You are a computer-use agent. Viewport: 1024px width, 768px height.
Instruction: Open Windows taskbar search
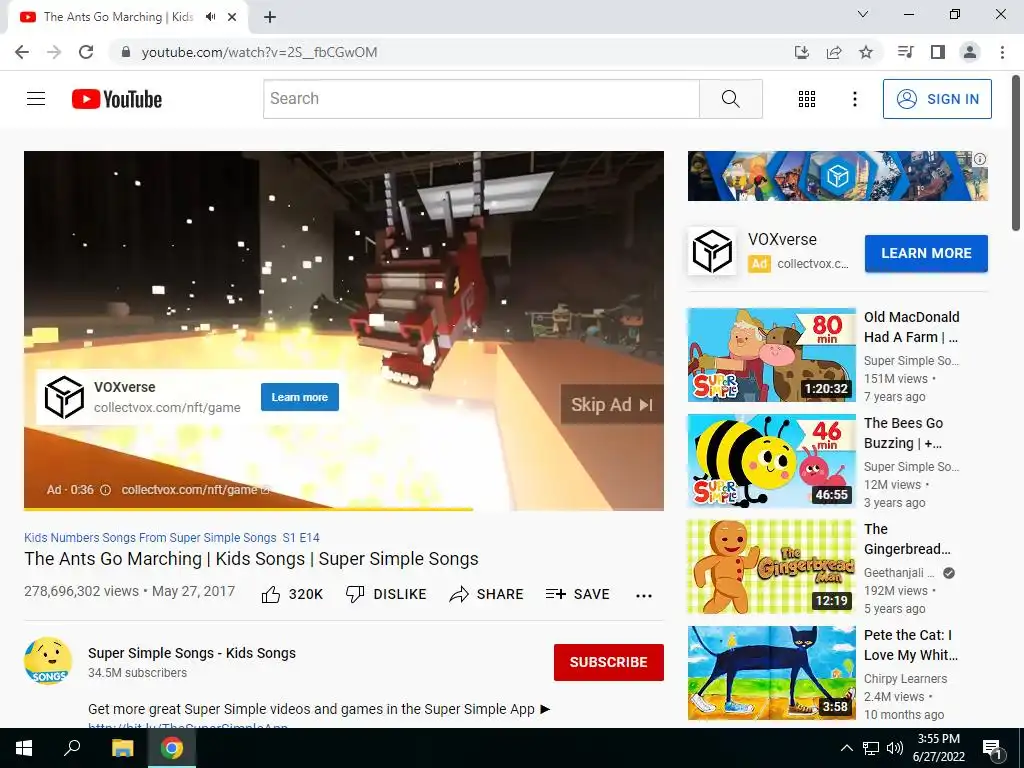[x=72, y=748]
